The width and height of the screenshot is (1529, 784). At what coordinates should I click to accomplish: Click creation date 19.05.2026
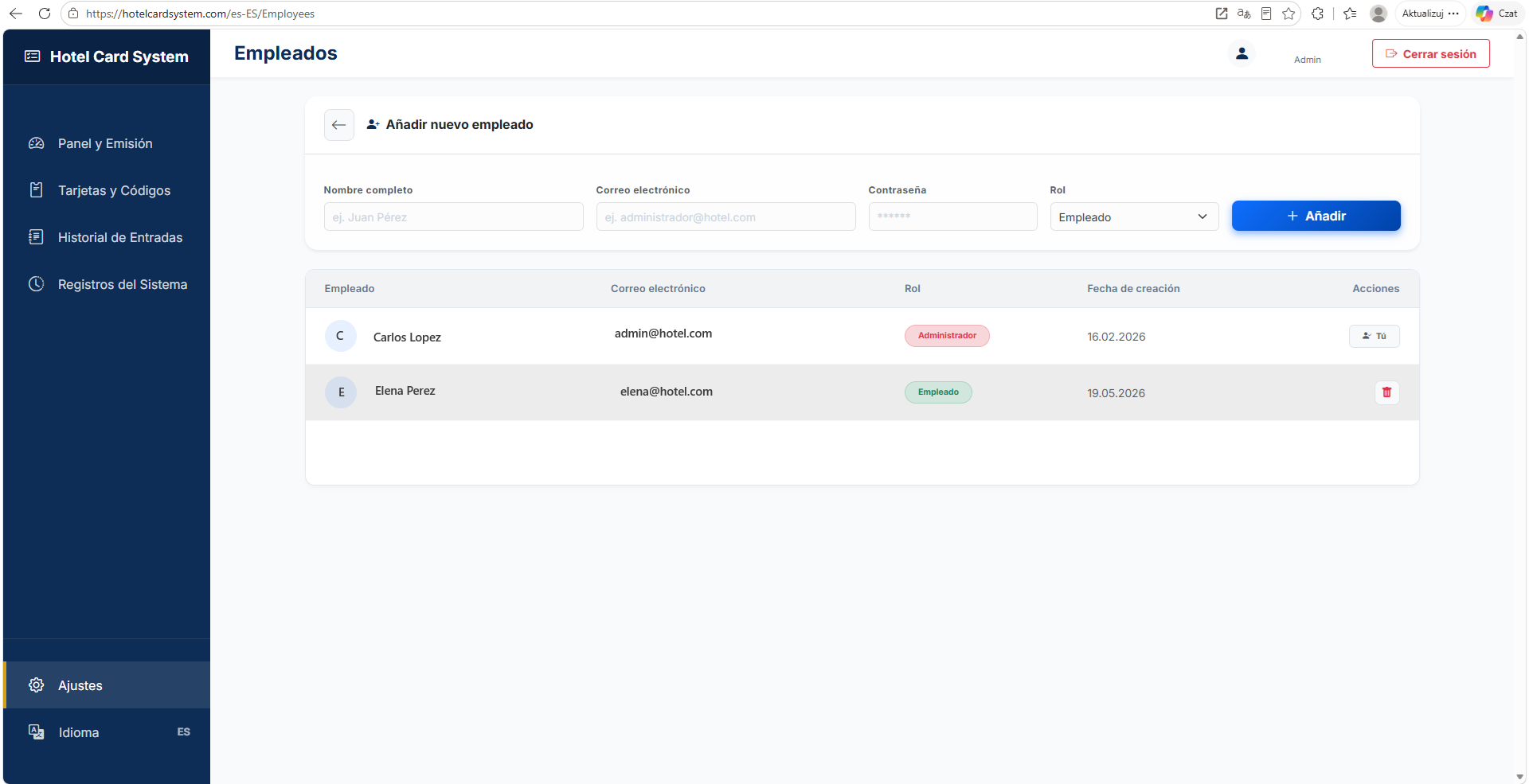tap(1116, 393)
